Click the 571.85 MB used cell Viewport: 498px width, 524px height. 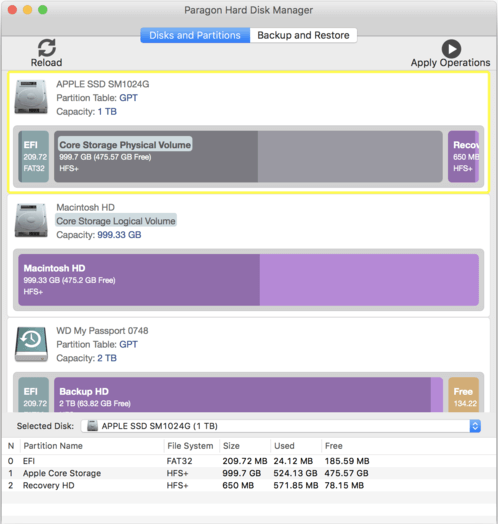tap(296, 485)
